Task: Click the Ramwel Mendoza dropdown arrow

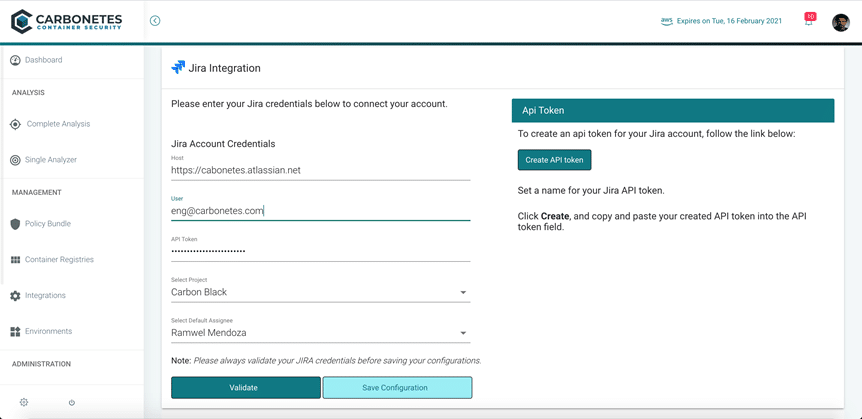Action: [x=463, y=333]
